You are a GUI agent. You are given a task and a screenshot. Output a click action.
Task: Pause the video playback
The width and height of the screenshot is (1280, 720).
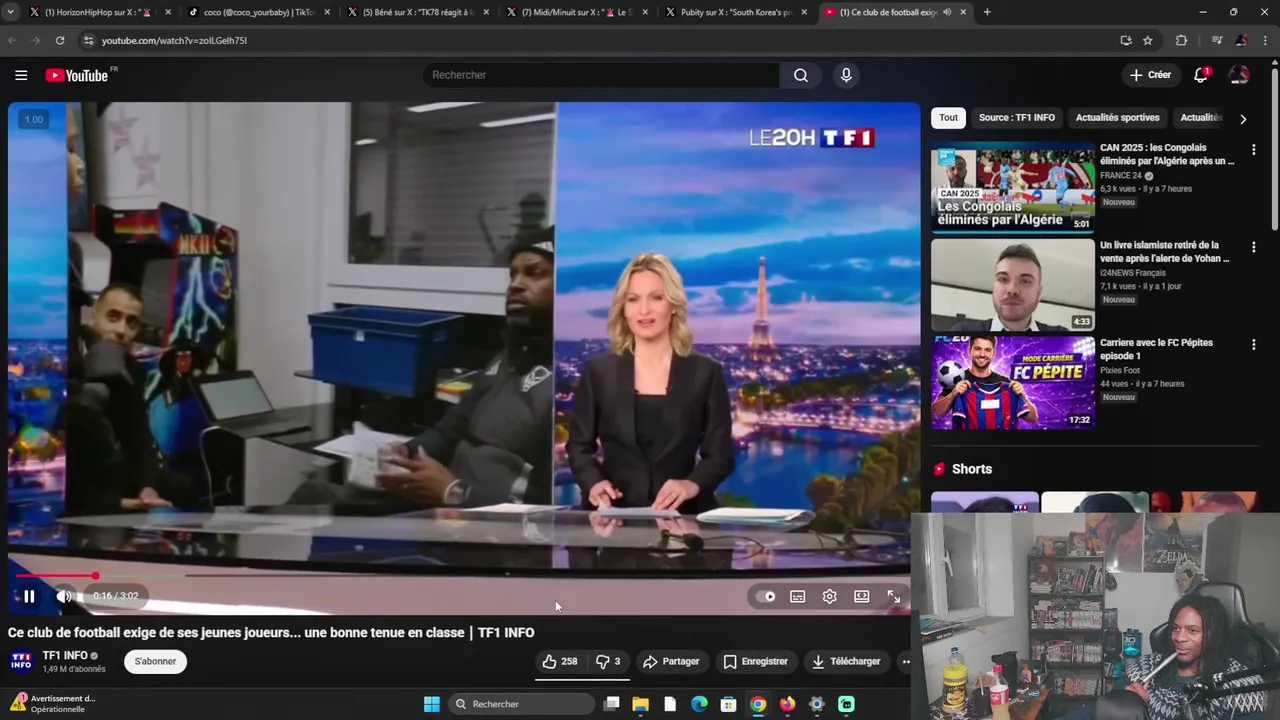click(x=29, y=596)
